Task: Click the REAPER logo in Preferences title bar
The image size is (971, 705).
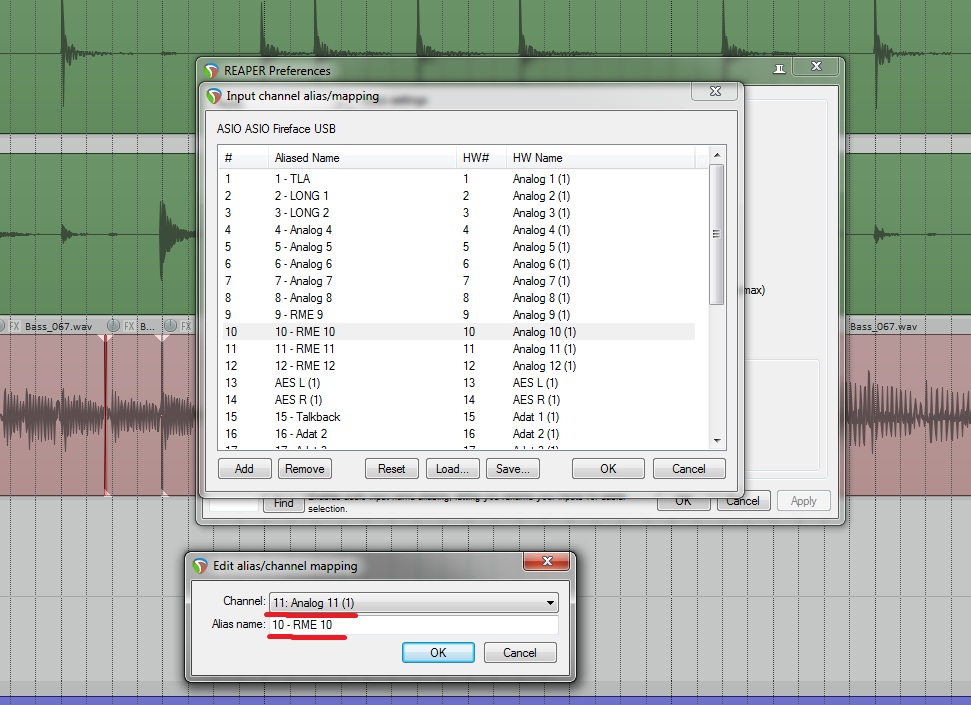Action: pos(211,71)
